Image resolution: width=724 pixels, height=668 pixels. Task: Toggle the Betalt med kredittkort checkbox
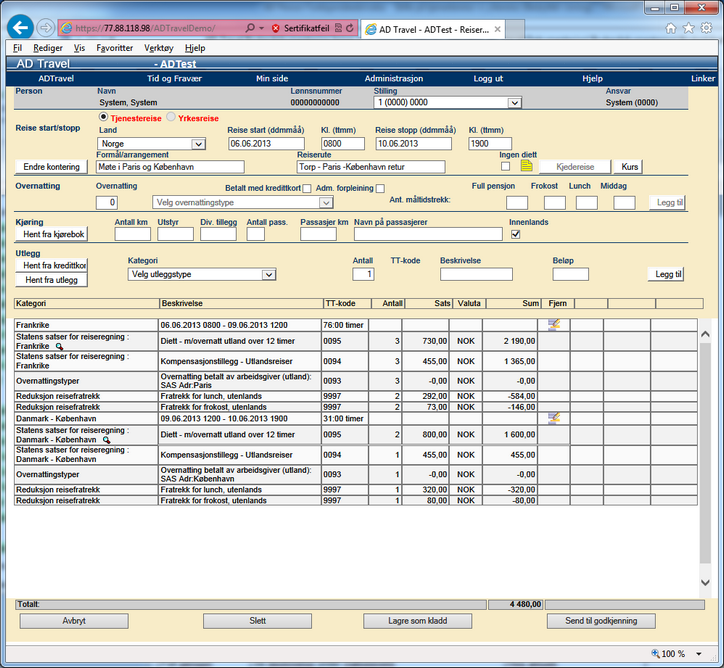click(307, 189)
